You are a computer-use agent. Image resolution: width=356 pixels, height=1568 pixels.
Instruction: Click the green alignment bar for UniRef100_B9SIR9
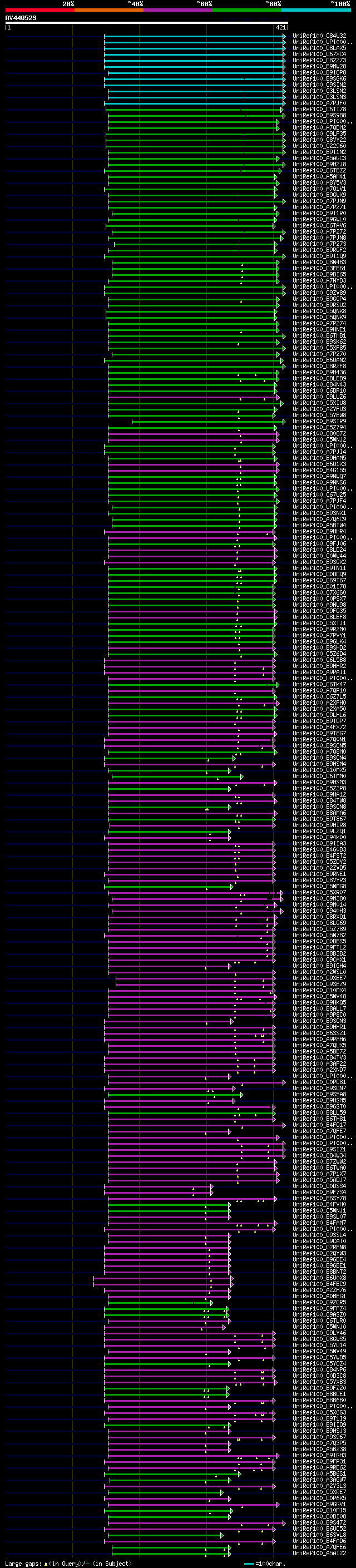click(209, 421)
